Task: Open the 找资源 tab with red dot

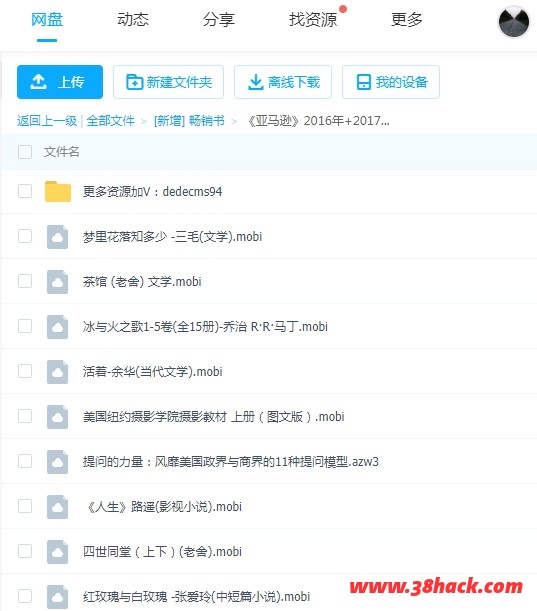Action: (x=313, y=19)
